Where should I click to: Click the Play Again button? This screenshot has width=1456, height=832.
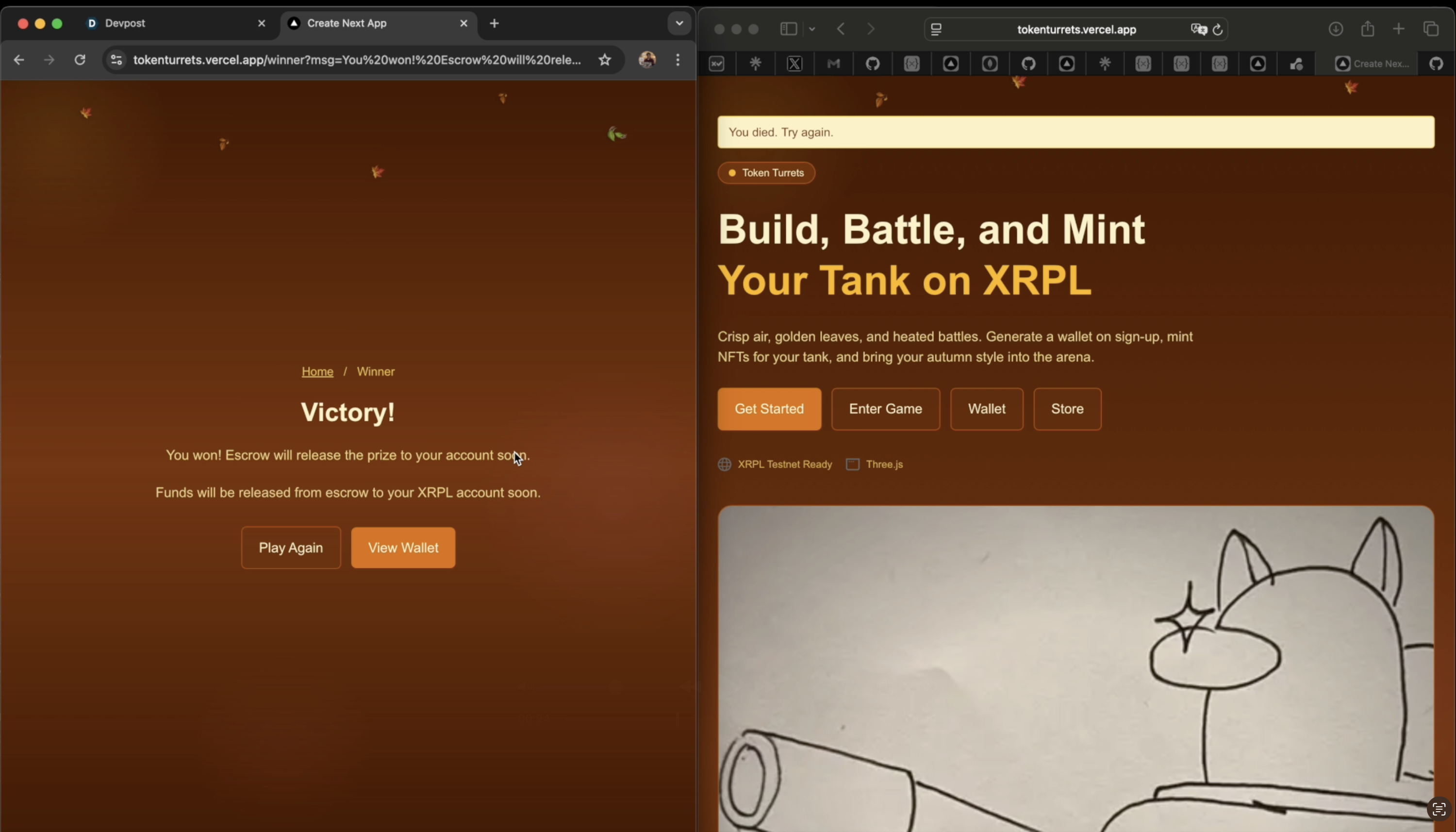[x=291, y=548]
